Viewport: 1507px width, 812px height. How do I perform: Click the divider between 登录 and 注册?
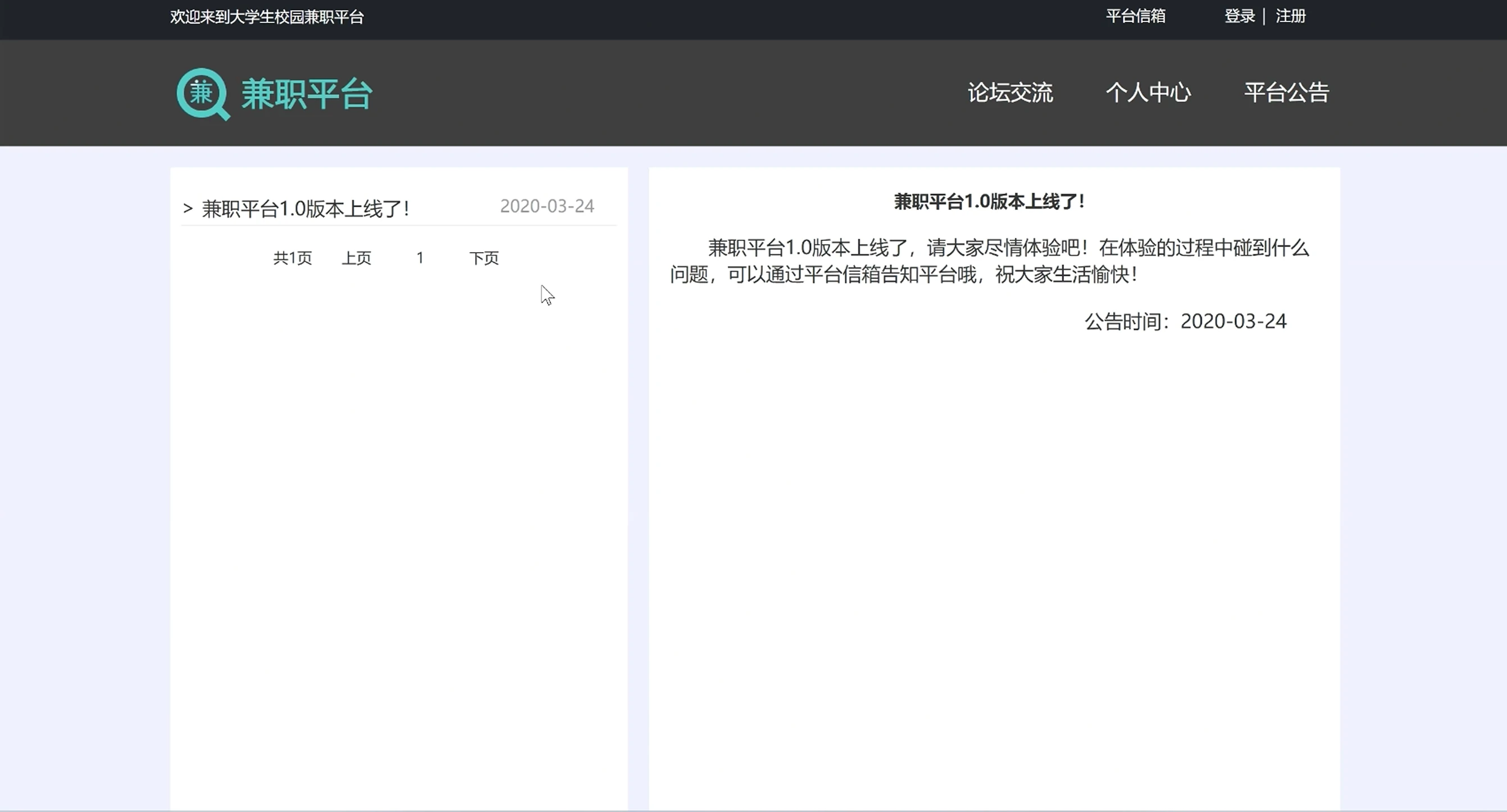1264,16
